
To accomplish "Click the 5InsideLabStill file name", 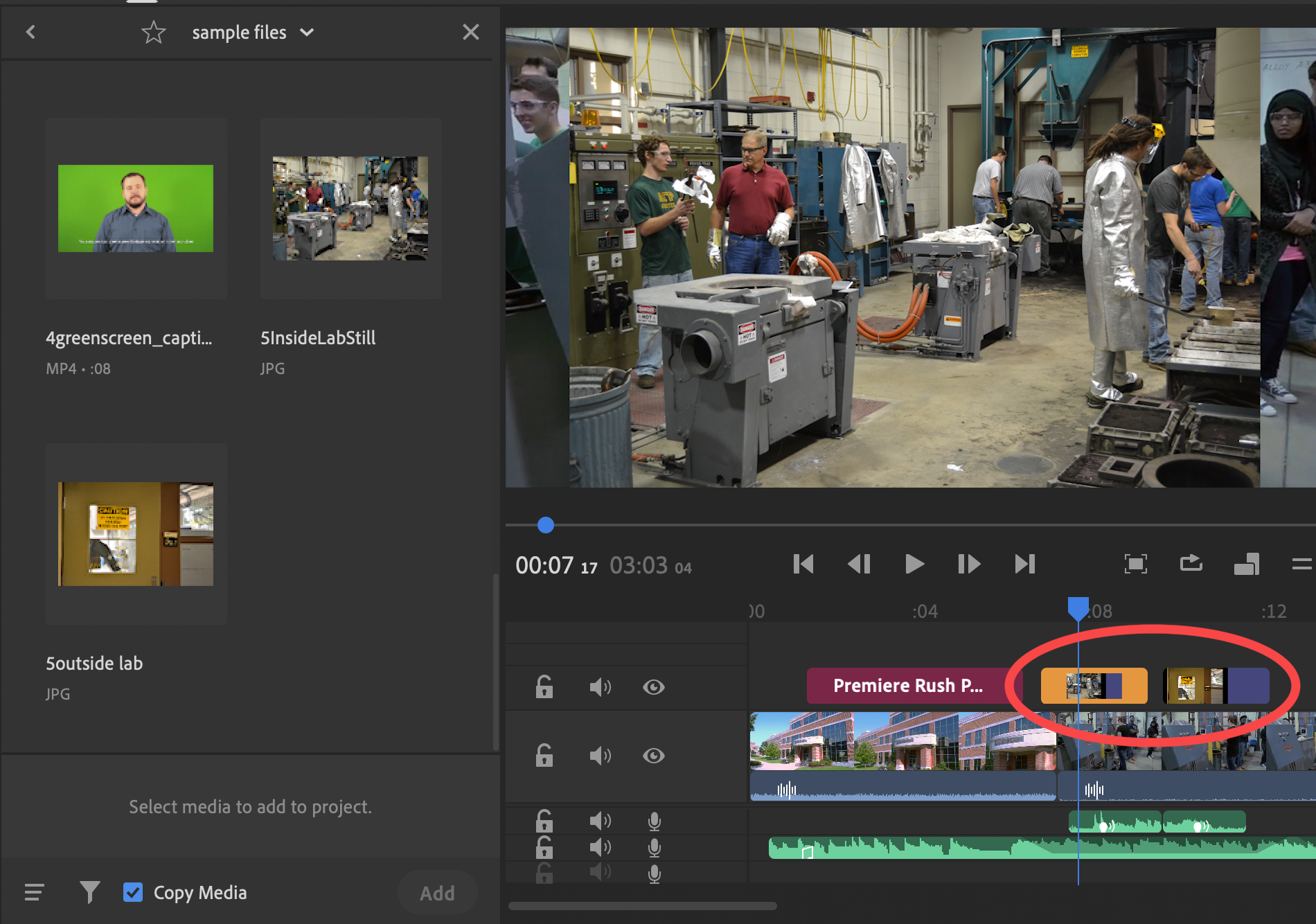I will coord(318,338).
